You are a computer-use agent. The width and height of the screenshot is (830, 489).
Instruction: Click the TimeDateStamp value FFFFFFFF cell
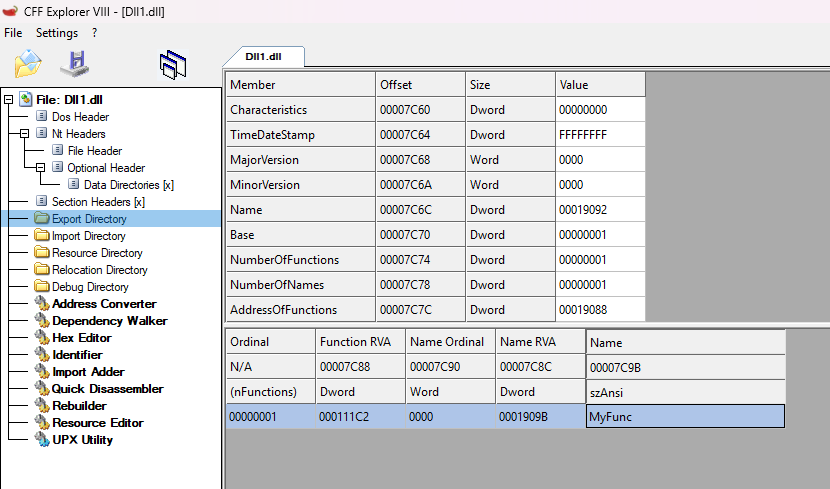click(x=600, y=135)
